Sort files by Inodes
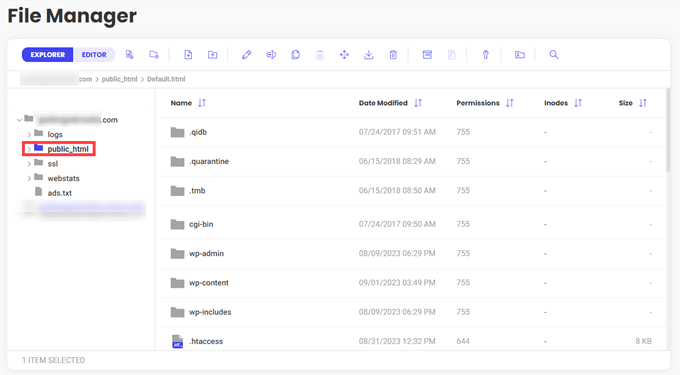The height and width of the screenshot is (375, 680). 578,103
